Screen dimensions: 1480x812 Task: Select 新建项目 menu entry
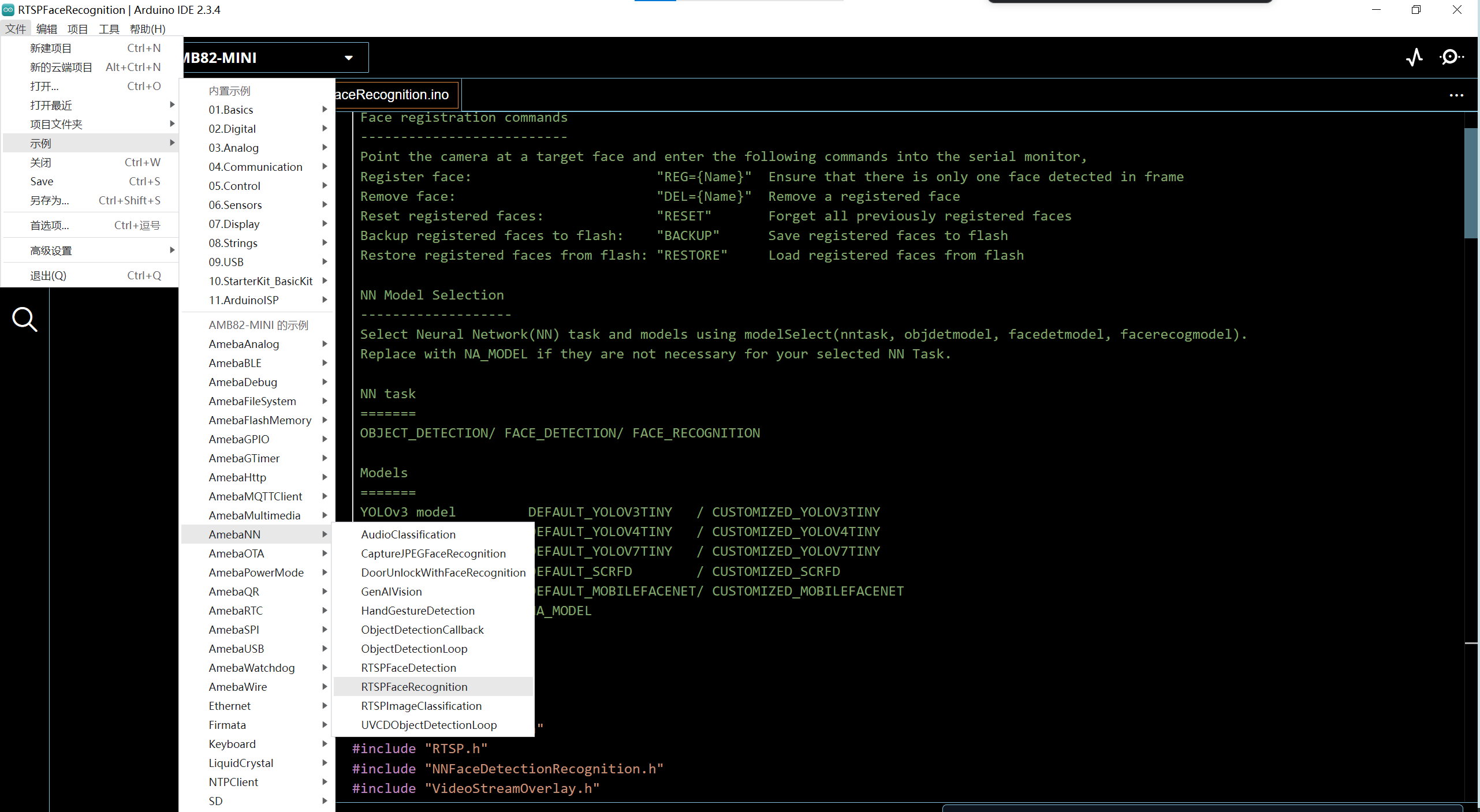[91, 48]
